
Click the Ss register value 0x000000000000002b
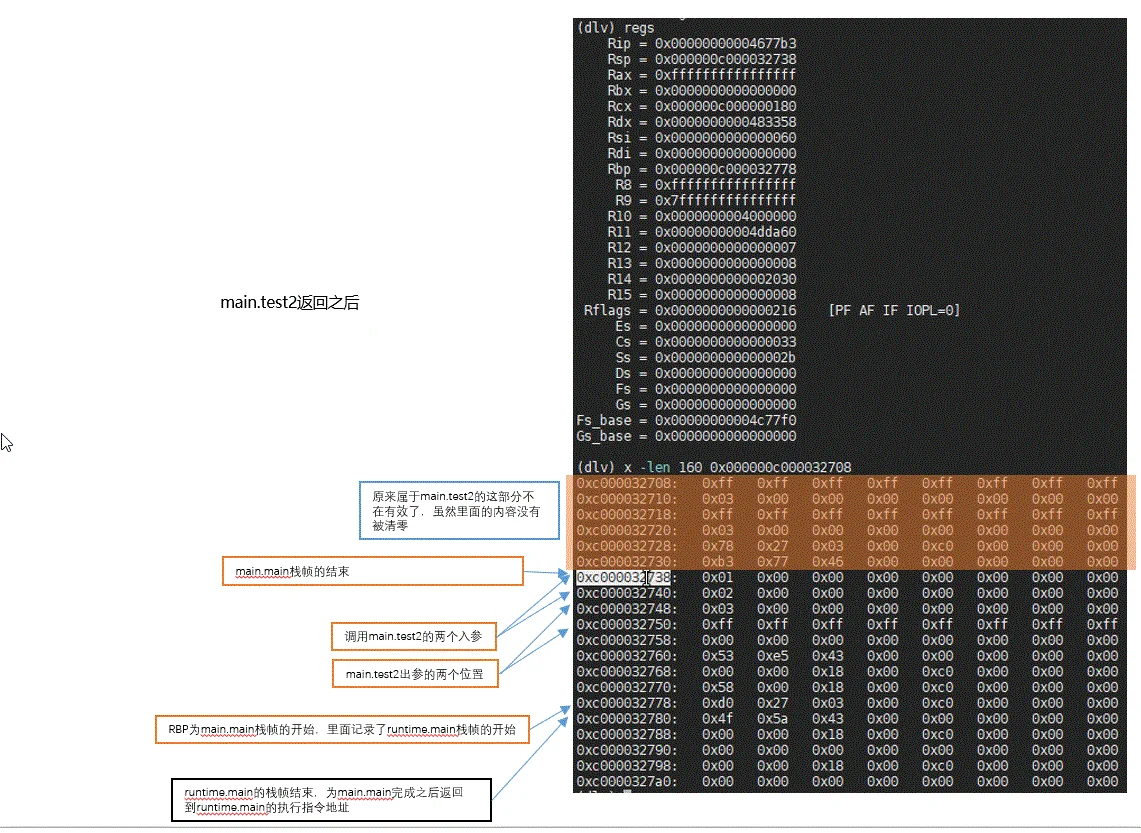(x=725, y=358)
